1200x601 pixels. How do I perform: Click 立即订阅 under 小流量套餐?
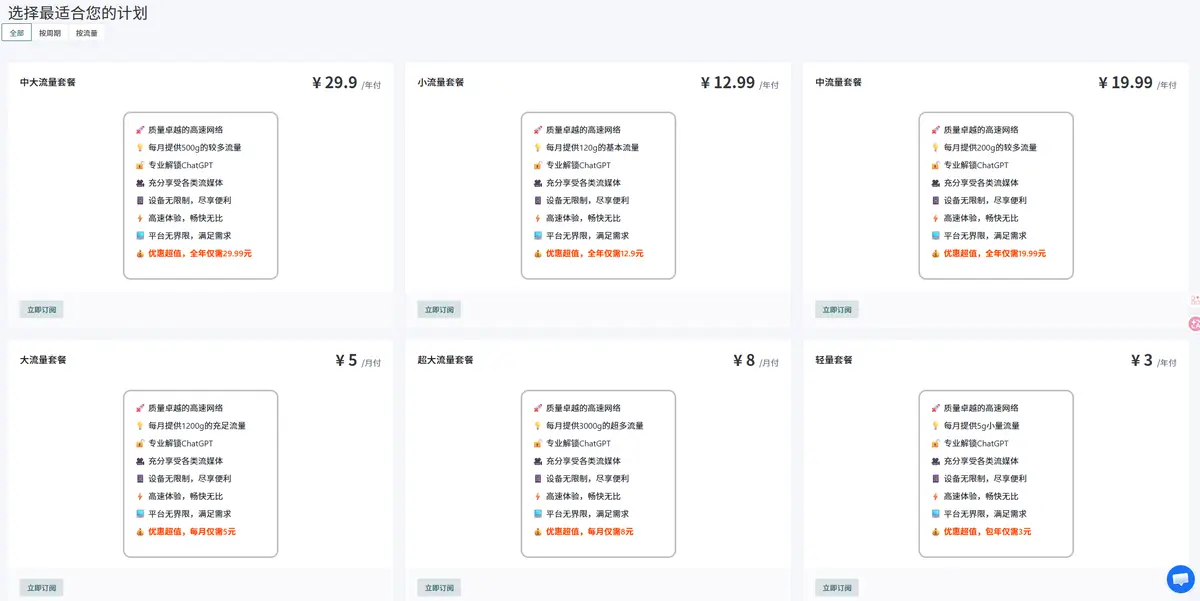click(x=439, y=310)
